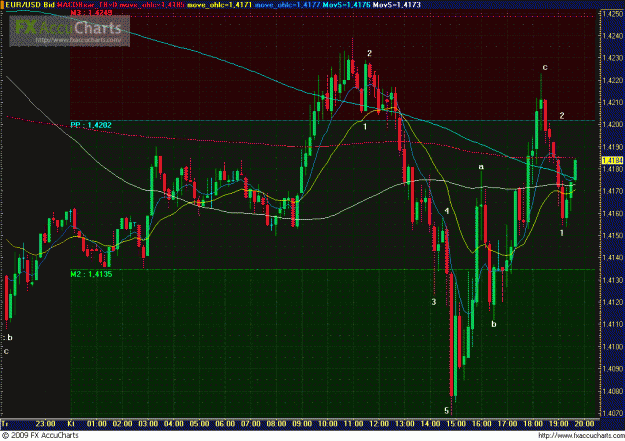Click price axis value 1,4110

point(613,325)
